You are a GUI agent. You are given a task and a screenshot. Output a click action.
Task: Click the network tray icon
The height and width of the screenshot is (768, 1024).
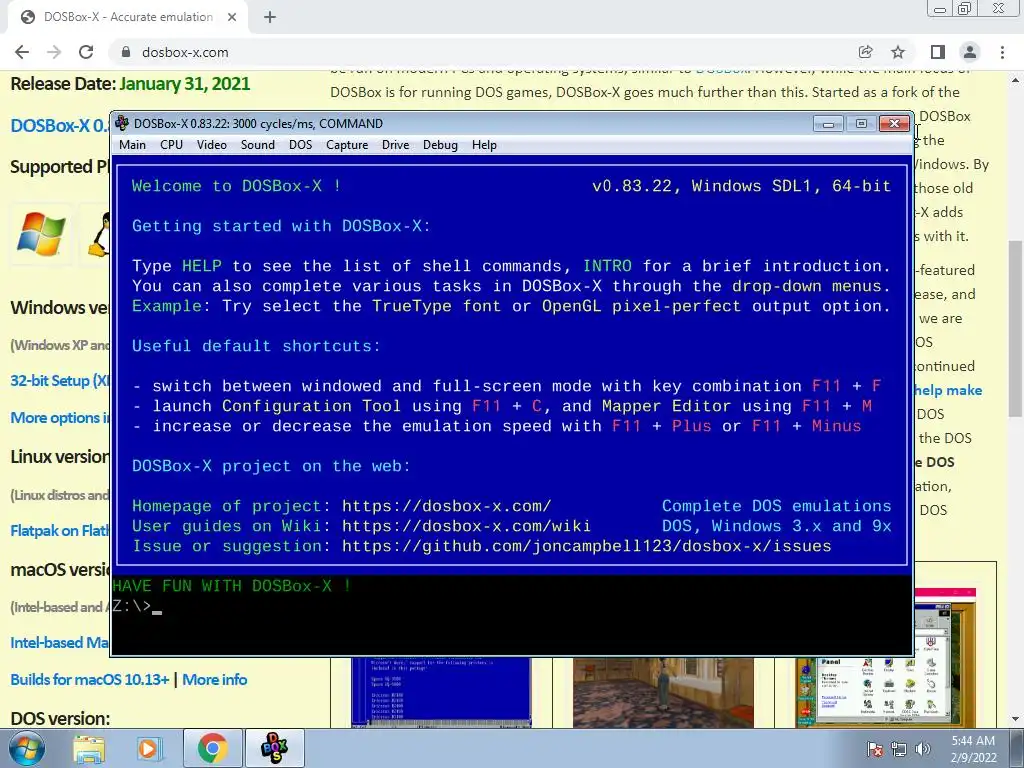point(899,749)
